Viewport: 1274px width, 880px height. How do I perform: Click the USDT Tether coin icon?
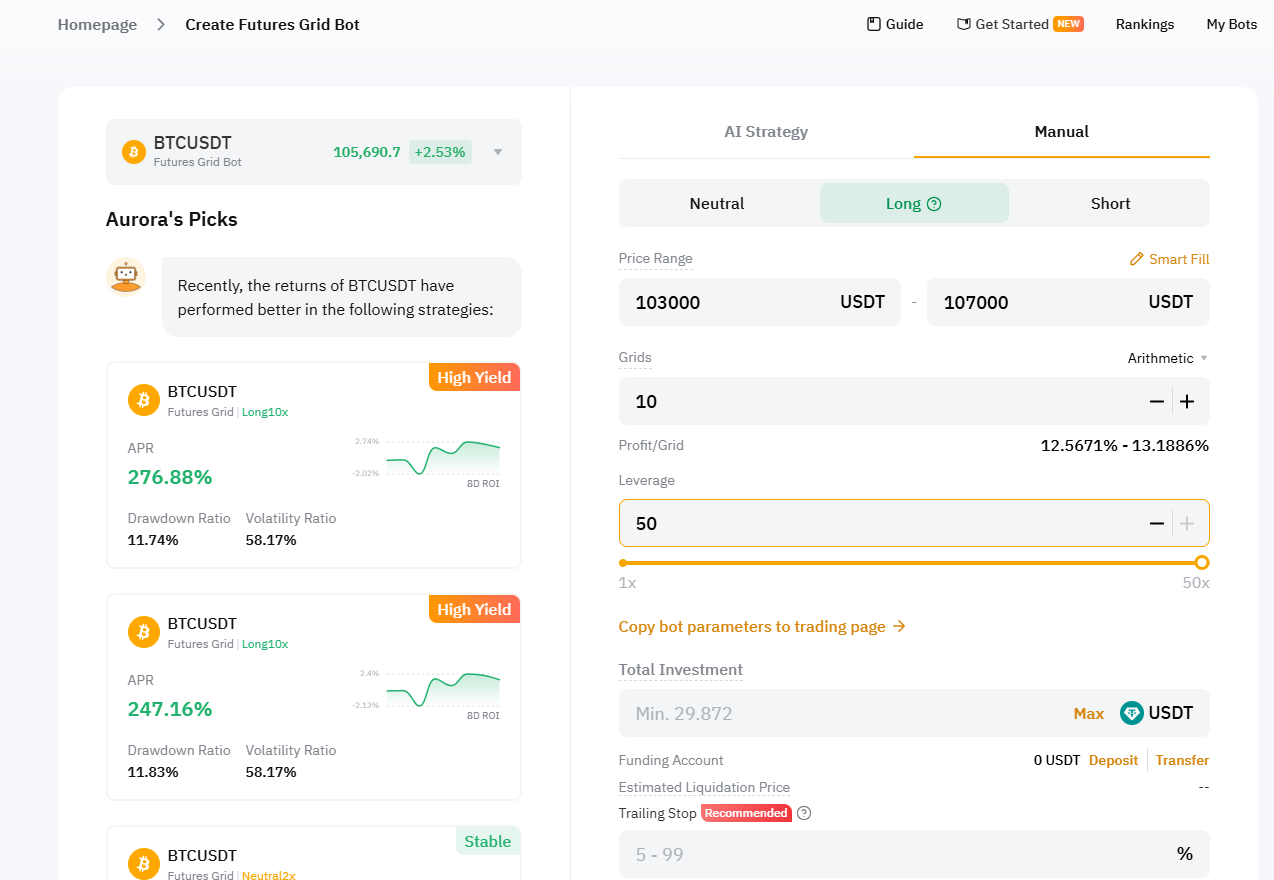(1132, 713)
